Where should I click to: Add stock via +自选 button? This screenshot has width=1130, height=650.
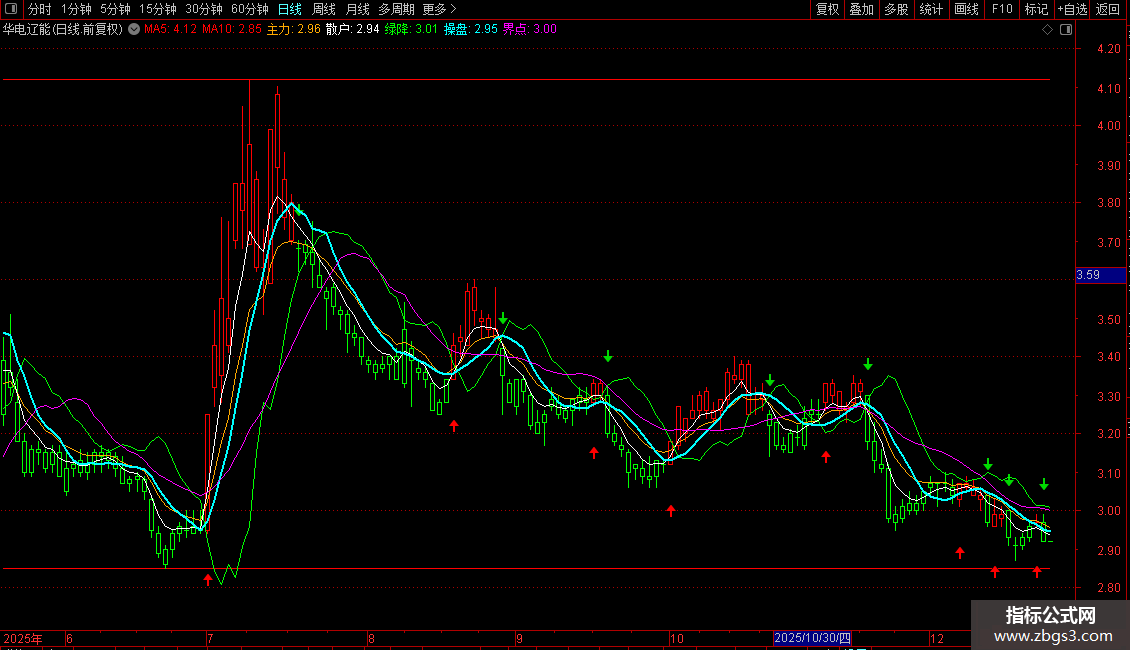(1072, 9)
